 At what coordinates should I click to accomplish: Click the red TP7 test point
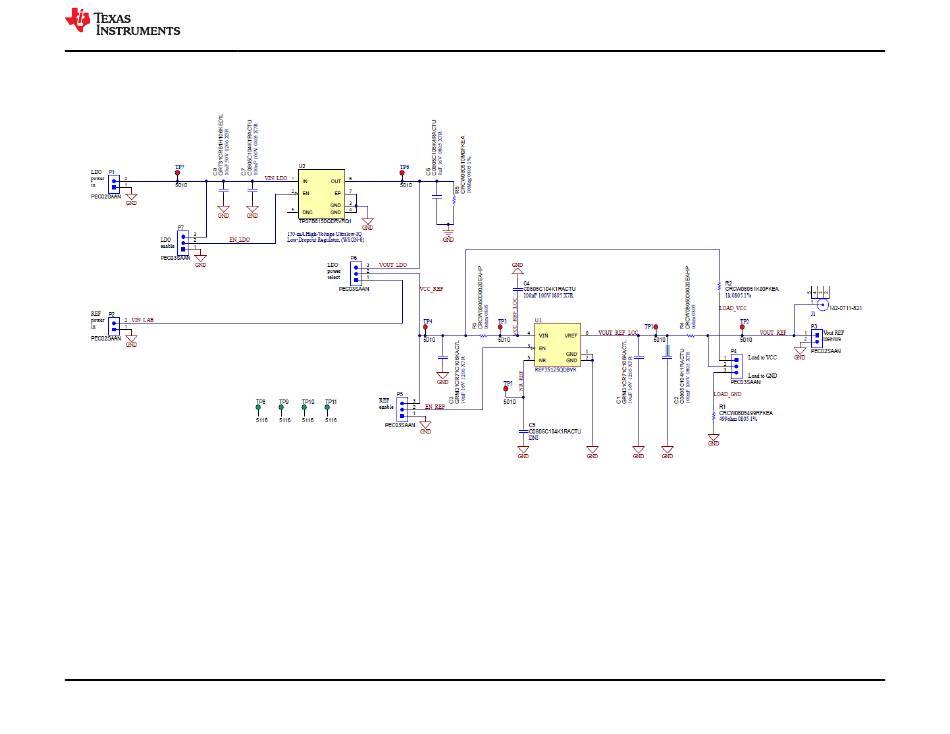click(178, 173)
